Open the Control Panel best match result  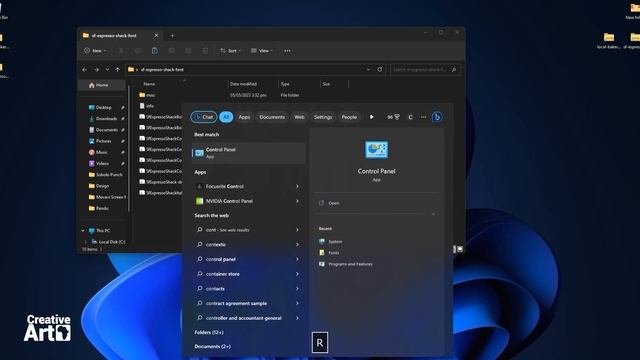[249, 153]
